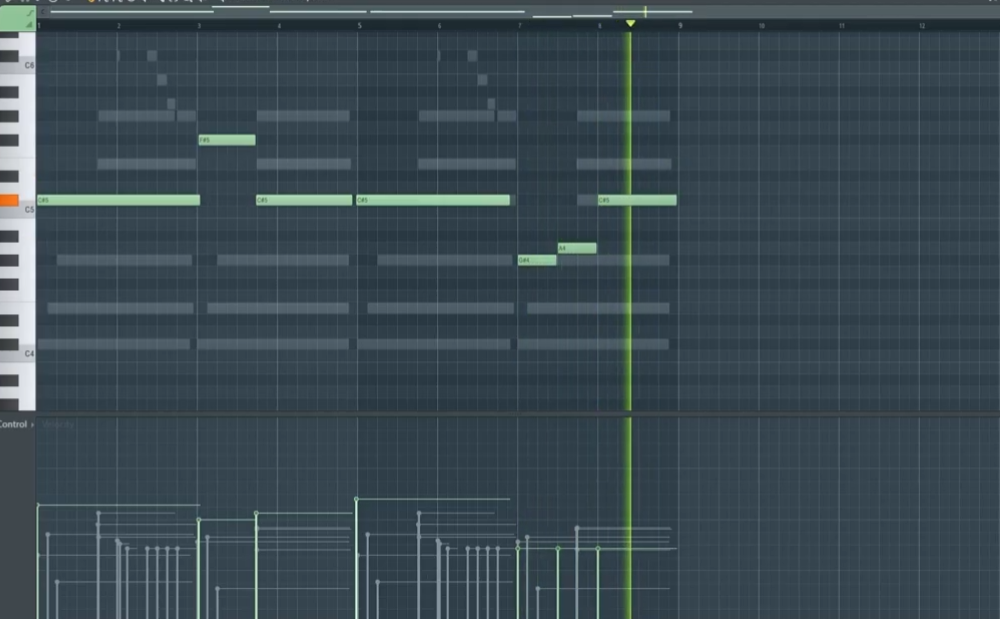
Task: Click the playhead marker on the timeline
Action: [x=630, y=24]
